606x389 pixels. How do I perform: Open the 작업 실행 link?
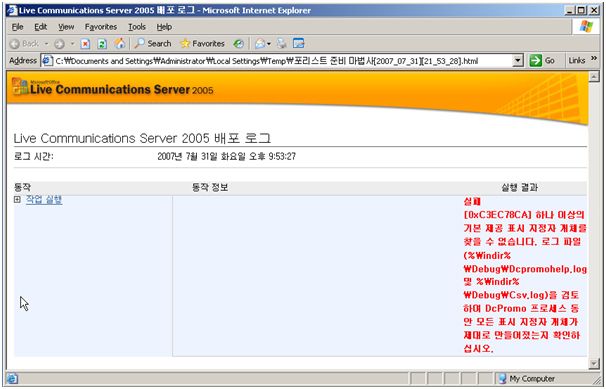[44, 200]
